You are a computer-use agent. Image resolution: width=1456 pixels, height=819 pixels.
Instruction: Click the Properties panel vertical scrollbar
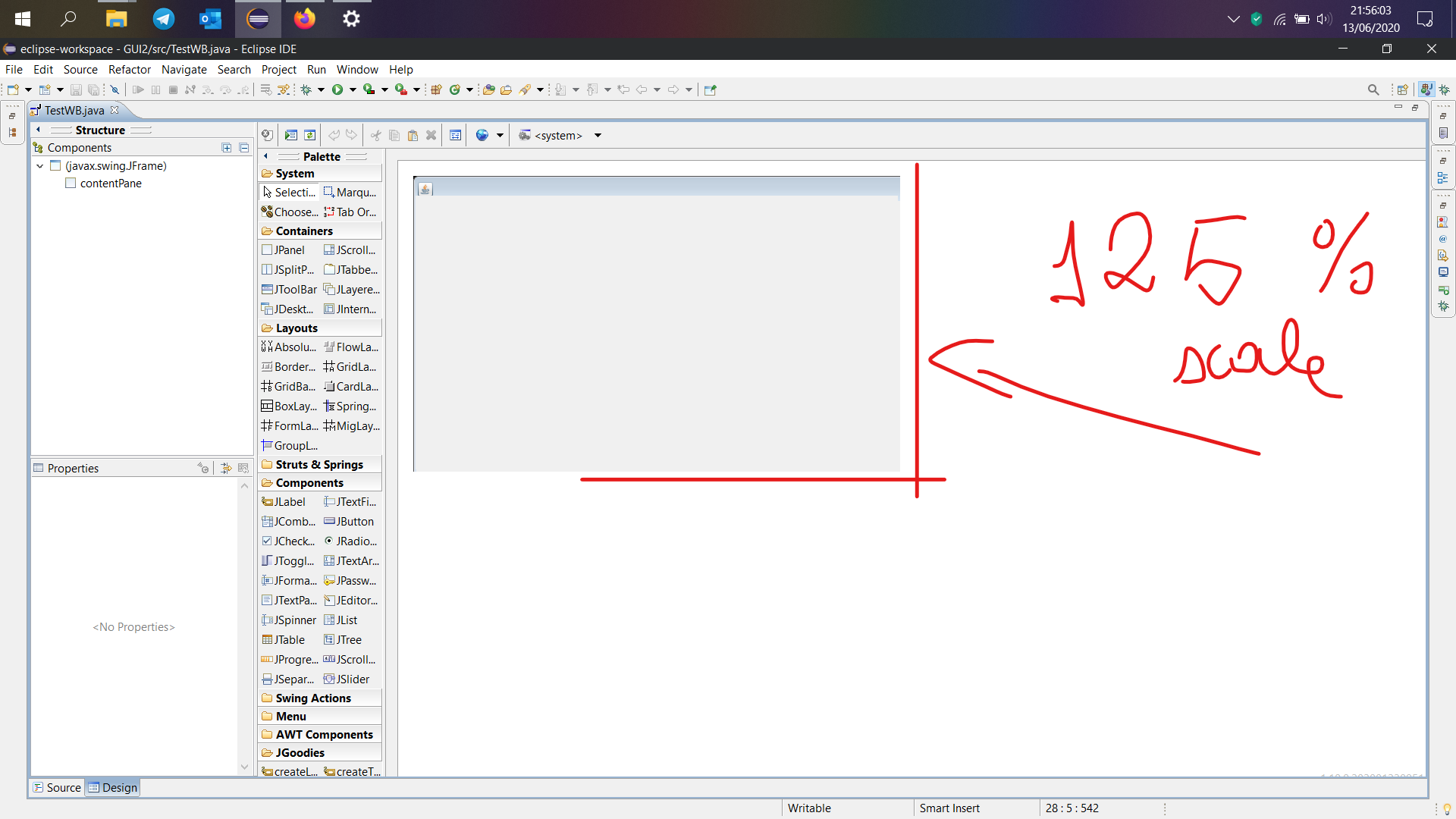coord(244,626)
